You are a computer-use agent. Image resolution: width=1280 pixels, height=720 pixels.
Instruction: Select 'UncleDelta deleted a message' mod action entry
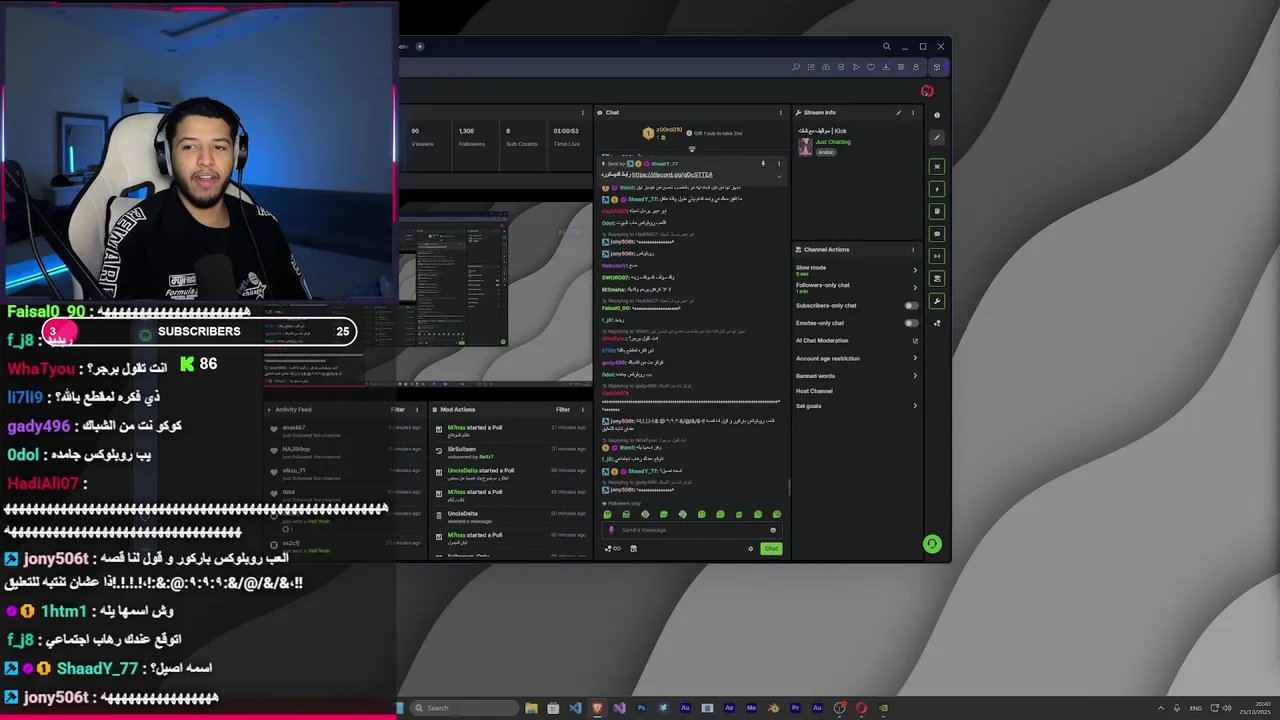[x=510, y=517]
